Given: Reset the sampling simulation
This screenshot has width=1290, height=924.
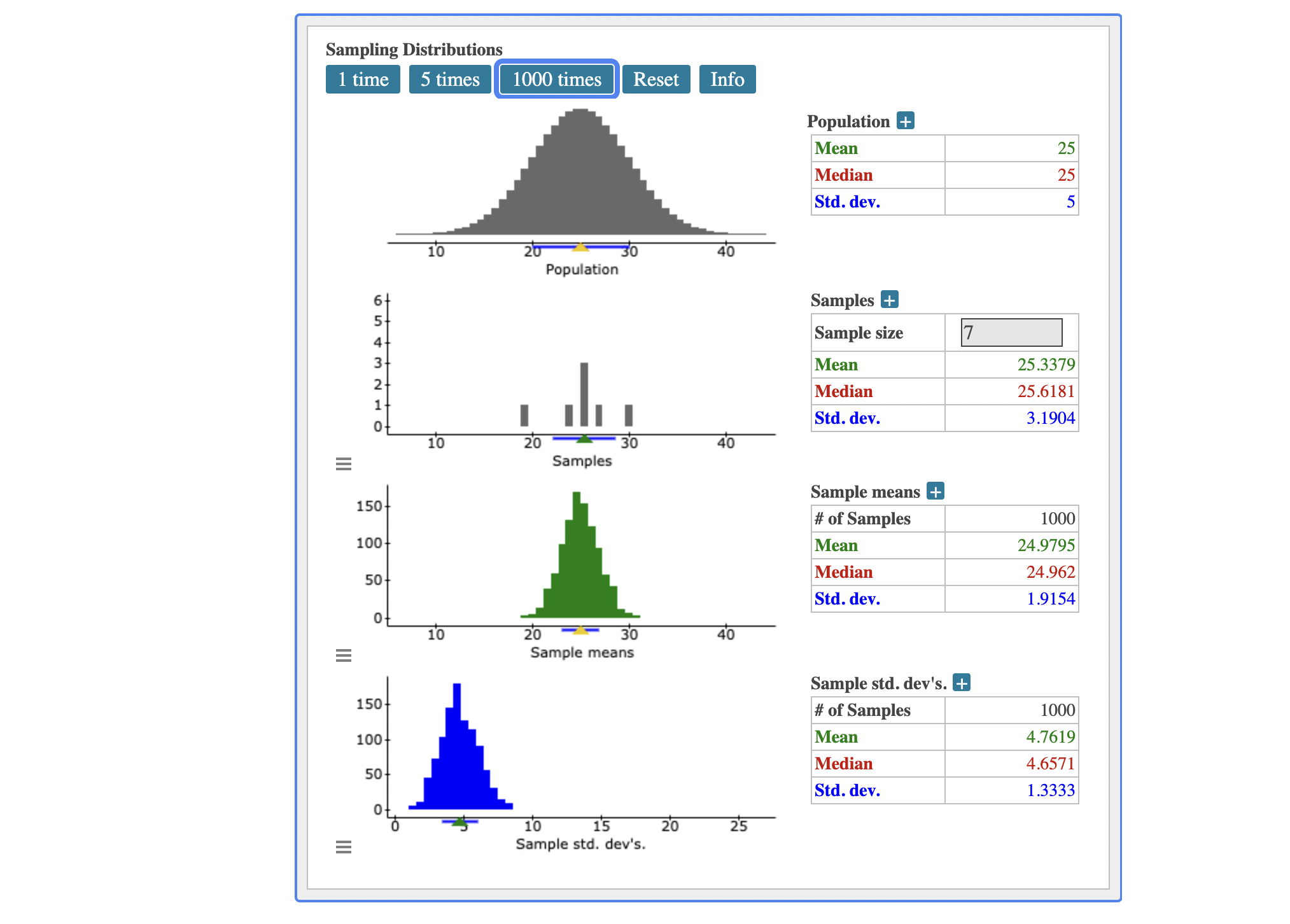Looking at the screenshot, I should point(656,80).
